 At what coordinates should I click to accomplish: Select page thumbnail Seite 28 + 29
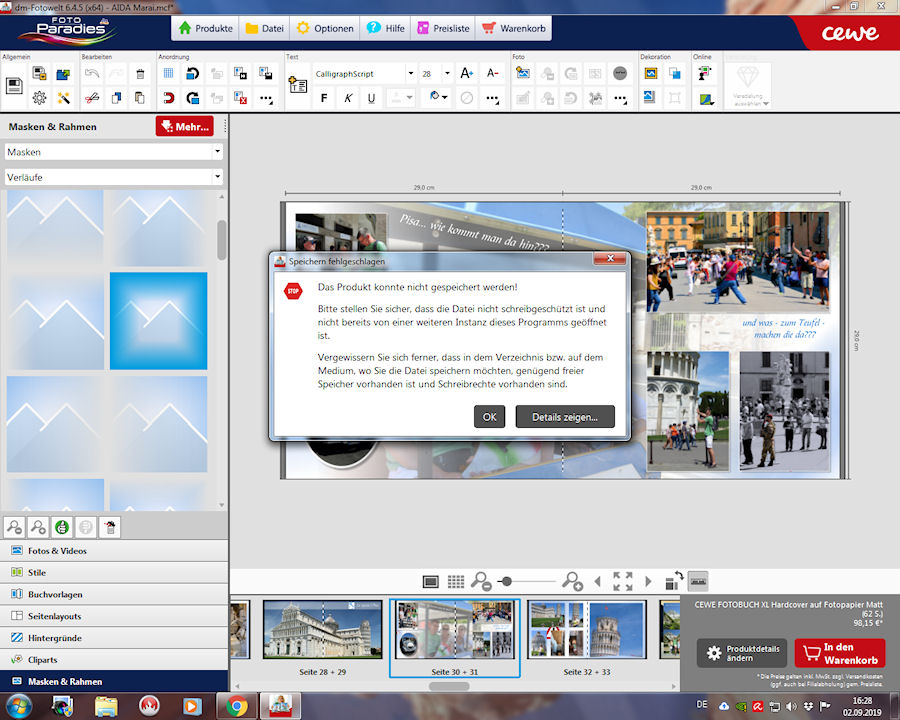322,629
